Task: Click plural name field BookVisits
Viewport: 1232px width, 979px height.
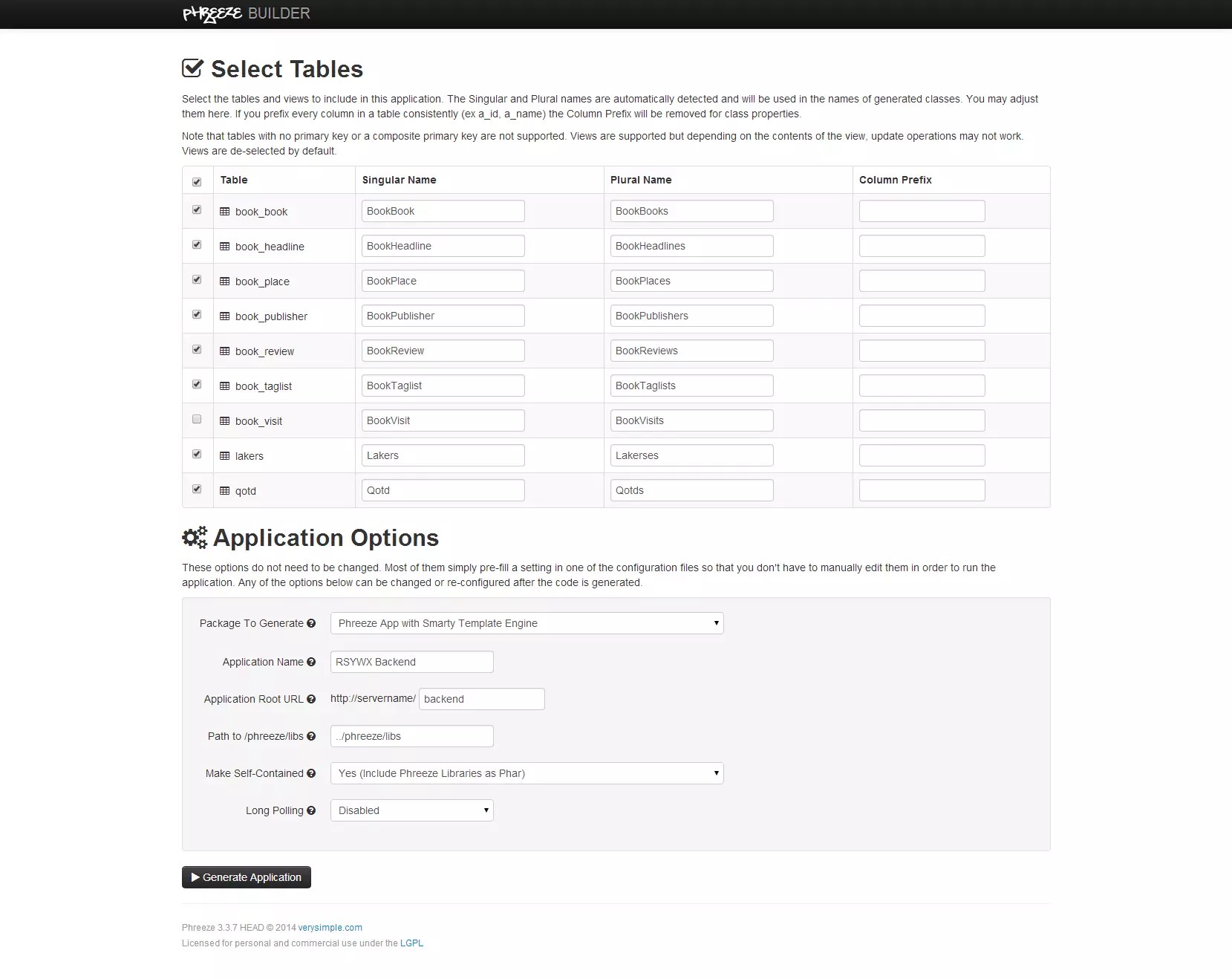Action: coord(691,420)
